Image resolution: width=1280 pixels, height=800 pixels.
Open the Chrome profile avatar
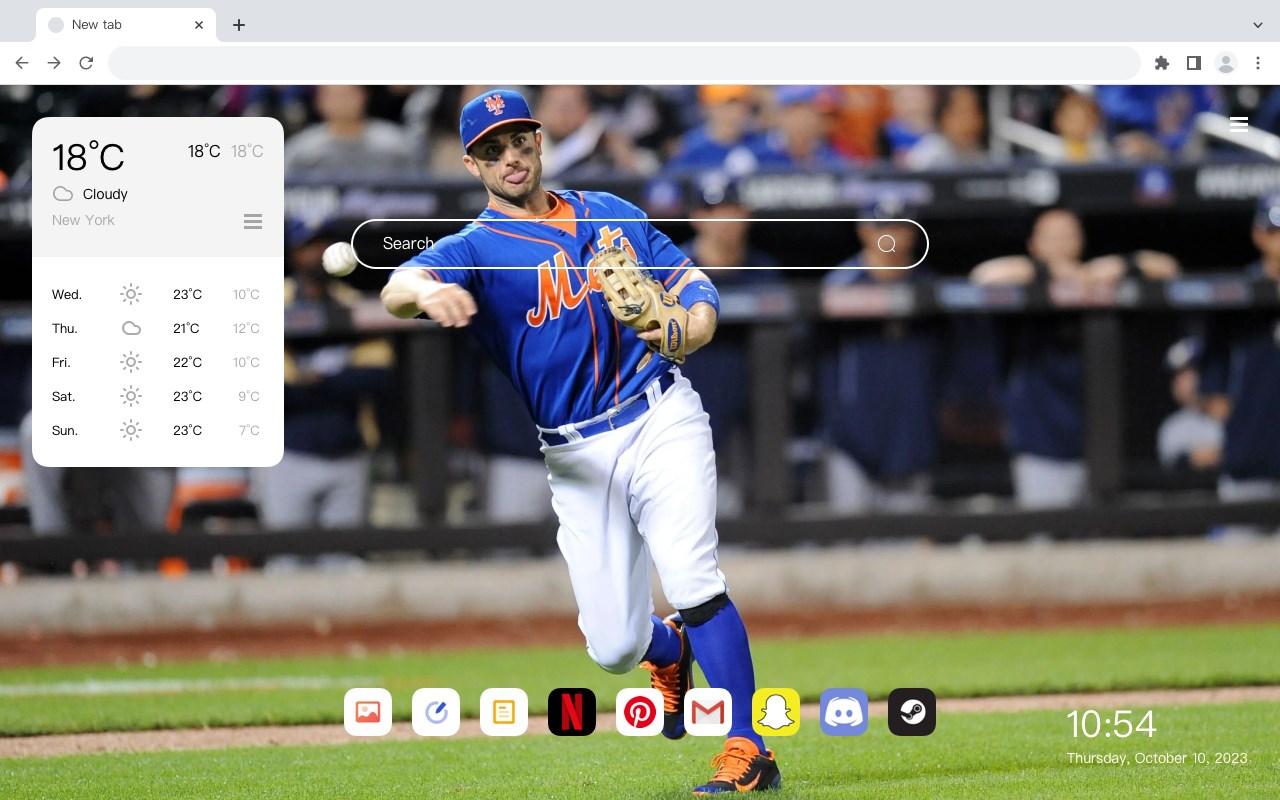(x=1226, y=63)
